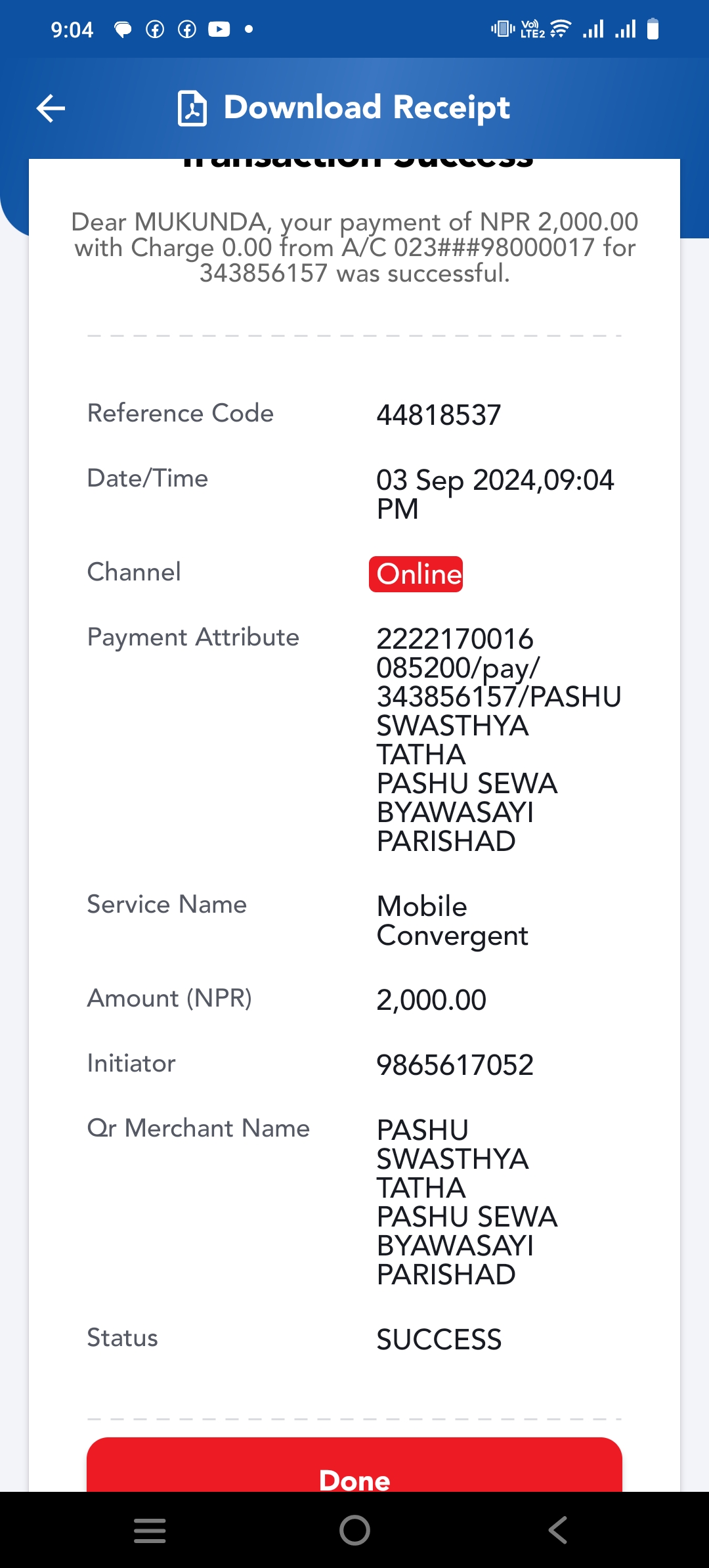Viewport: 709px width, 1568px height.
Task: Tap the 03 Sep 2024 date value
Action: (x=495, y=494)
